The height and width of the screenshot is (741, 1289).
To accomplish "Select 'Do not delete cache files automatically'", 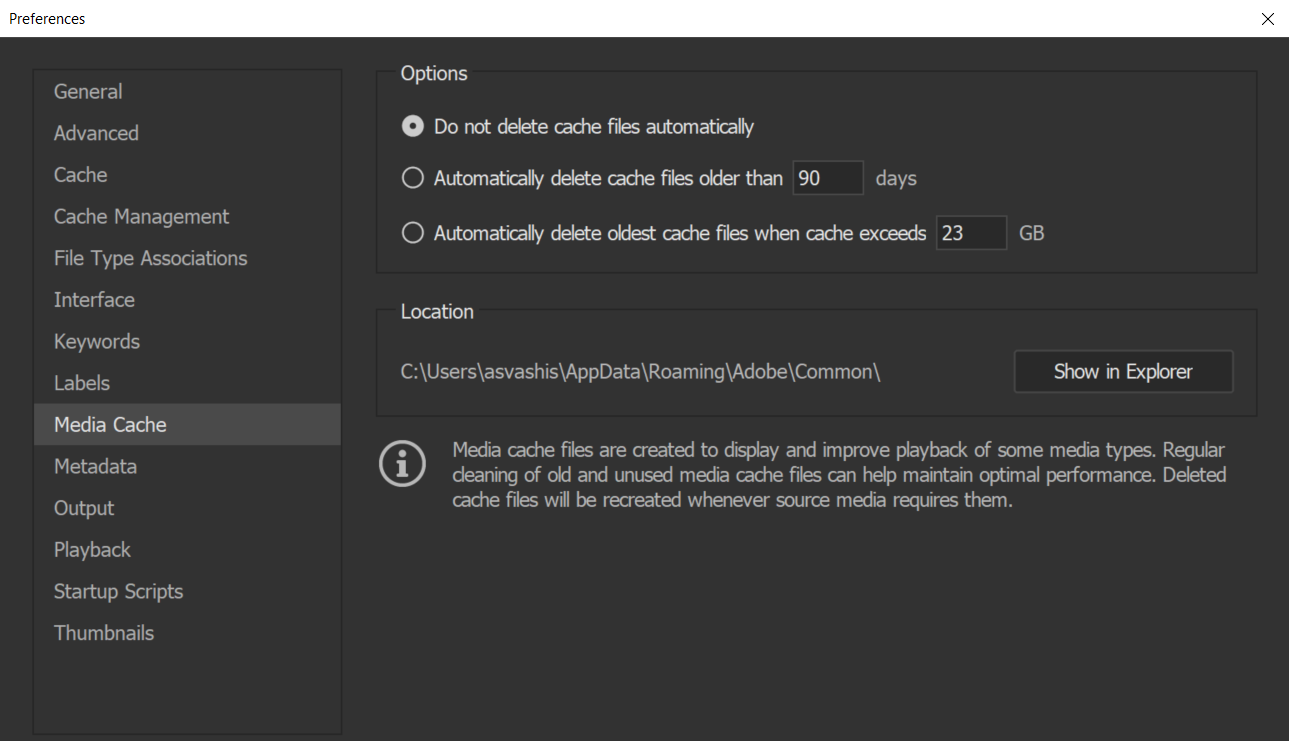I will tap(412, 127).
